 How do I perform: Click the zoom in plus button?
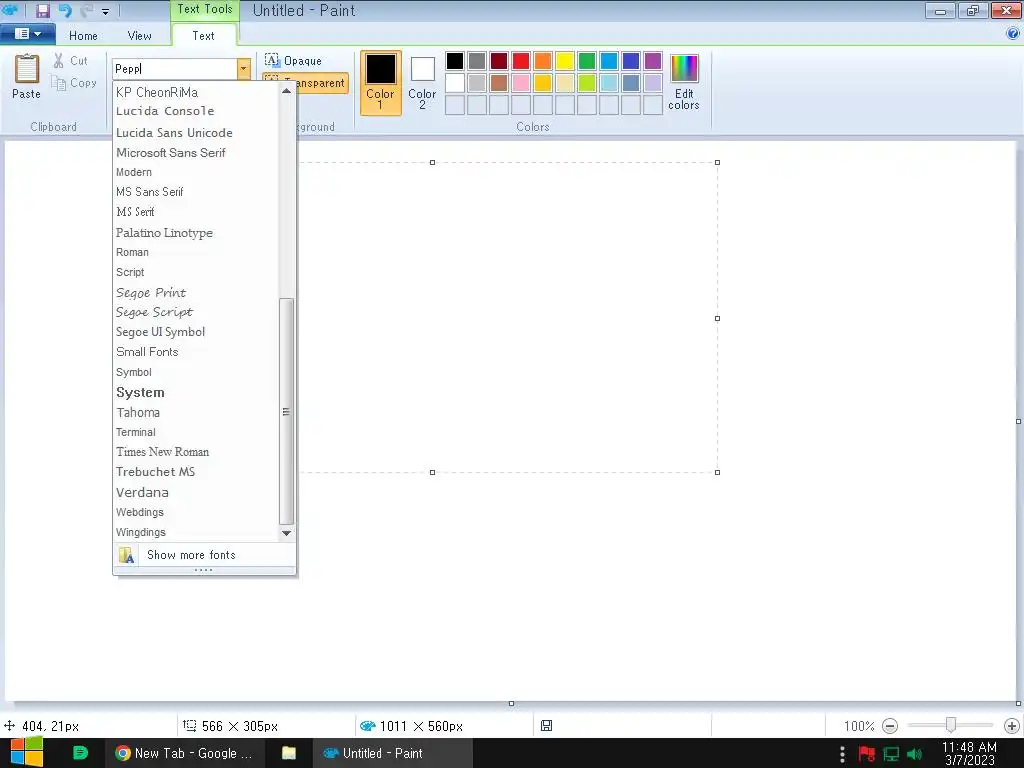pyautogui.click(x=1012, y=726)
